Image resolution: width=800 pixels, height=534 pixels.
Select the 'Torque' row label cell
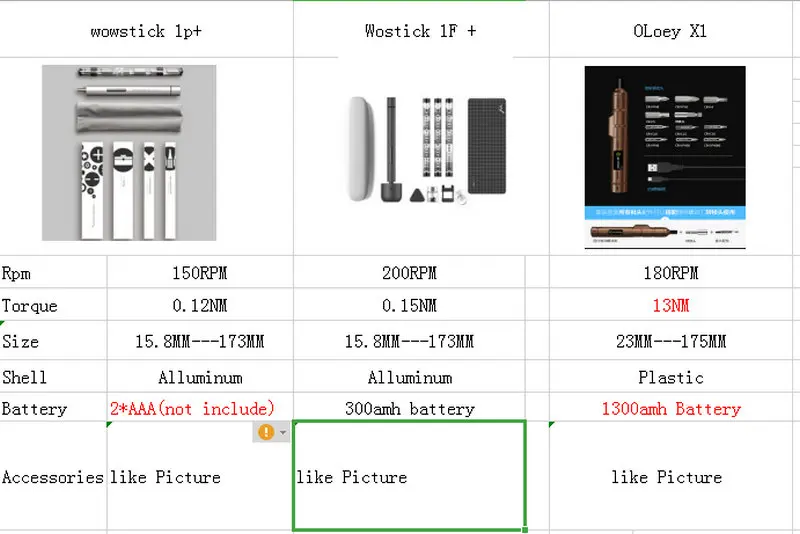53,306
